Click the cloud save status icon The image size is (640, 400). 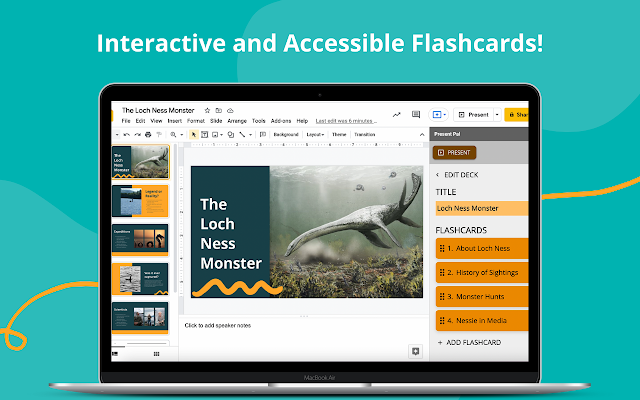coord(230,111)
